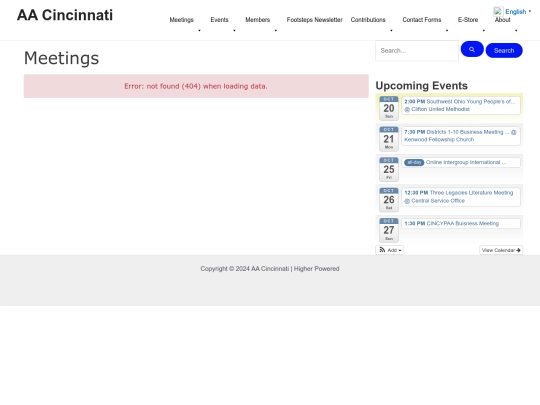Open the English language dropdown
The image size is (540, 405).
coord(518,12)
